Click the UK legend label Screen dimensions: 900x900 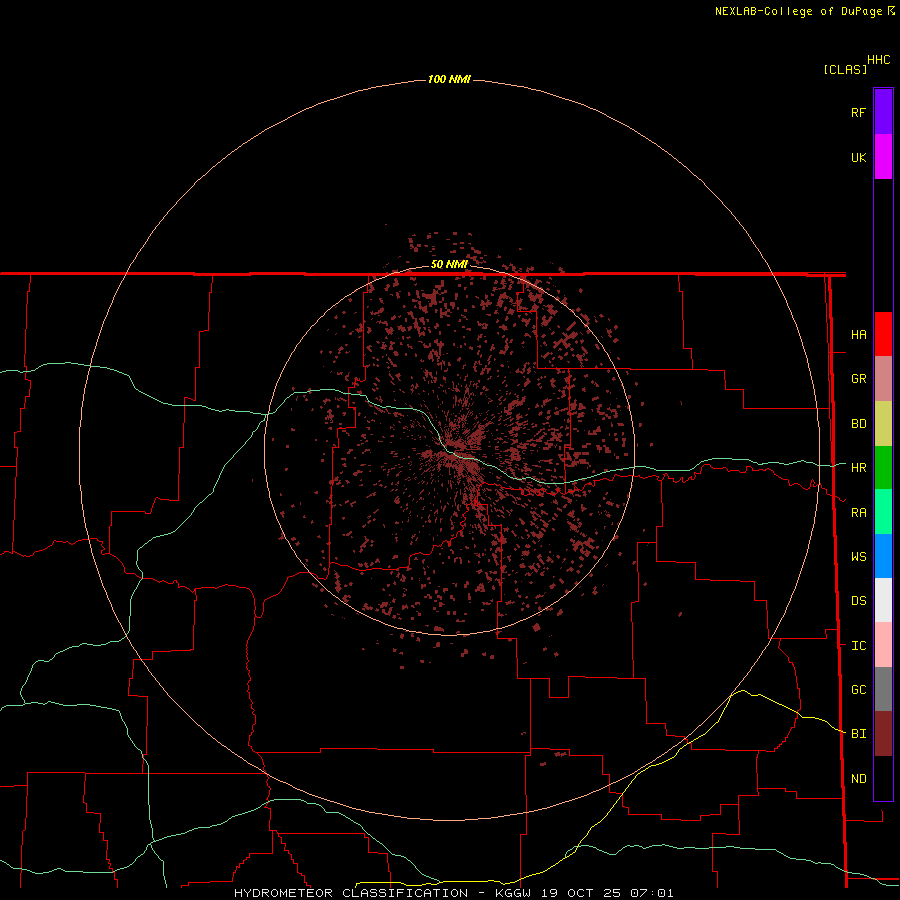click(x=858, y=157)
